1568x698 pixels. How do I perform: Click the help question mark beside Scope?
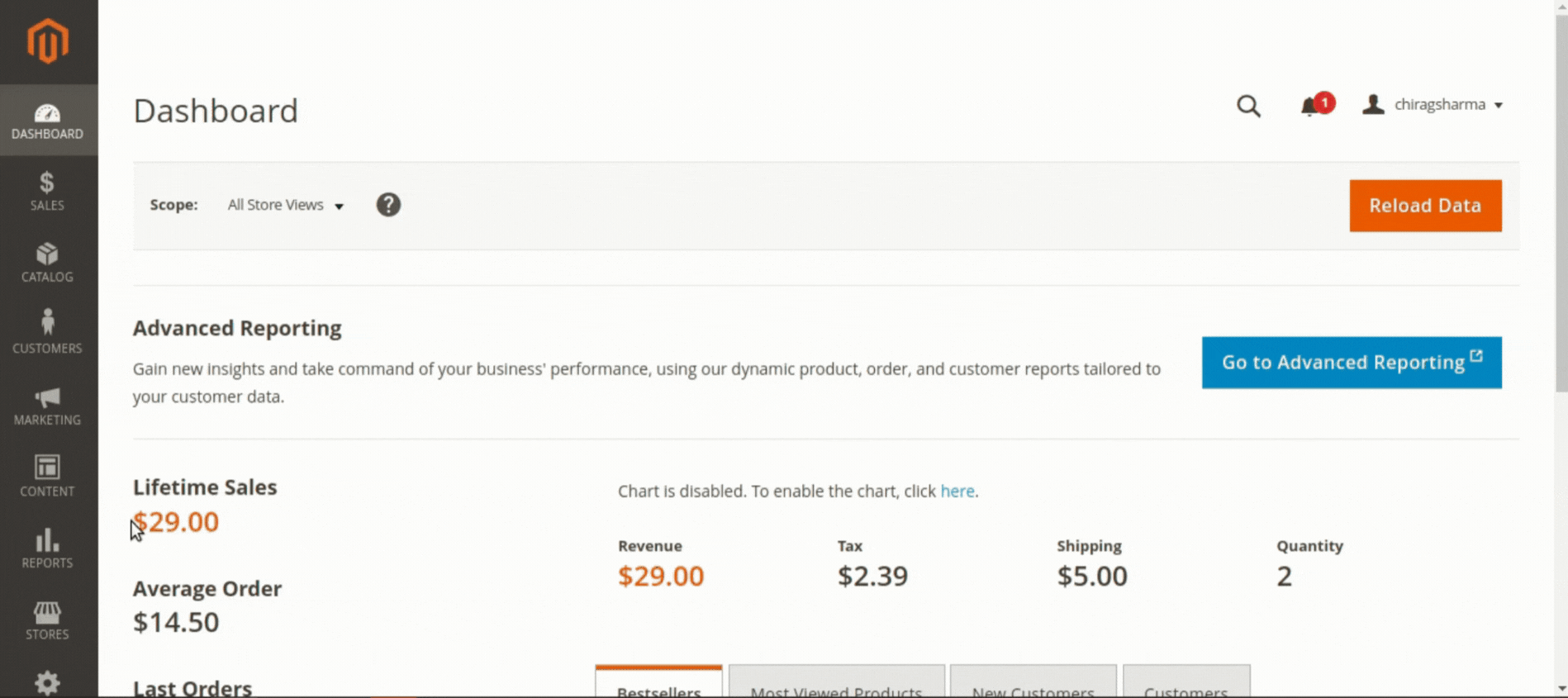click(x=388, y=205)
